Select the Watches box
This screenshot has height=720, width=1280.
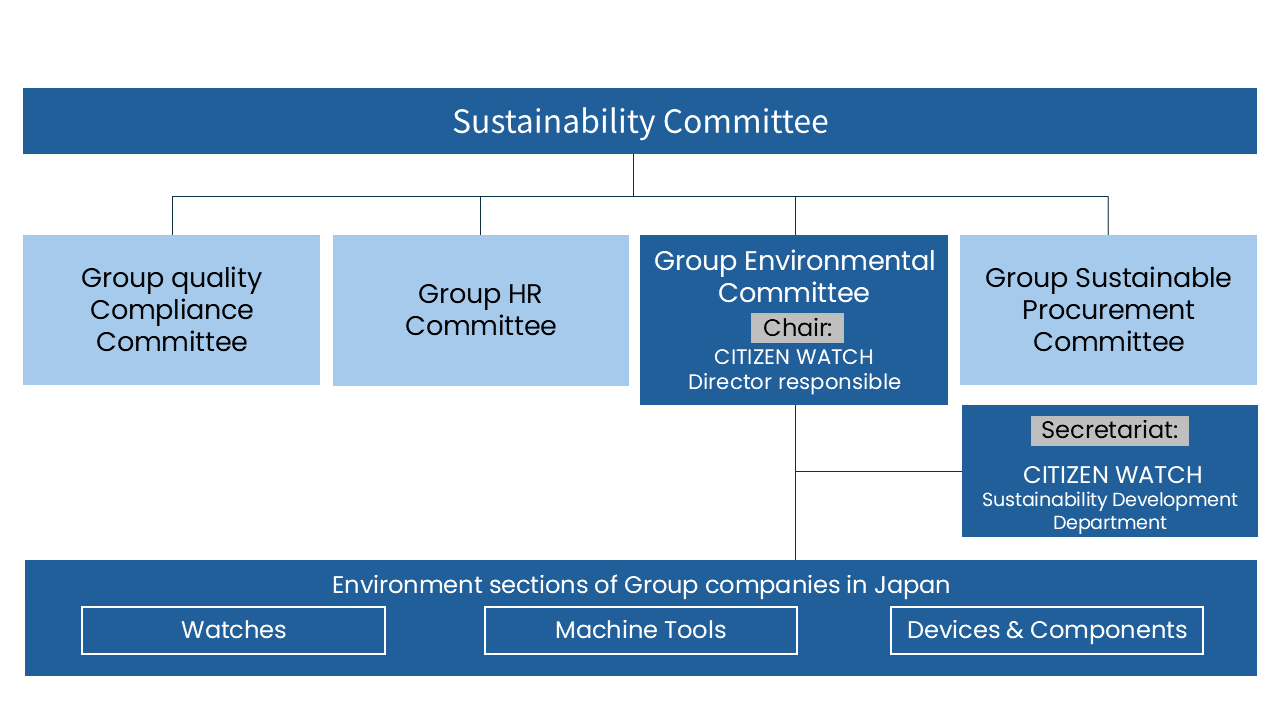tap(233, 630)
